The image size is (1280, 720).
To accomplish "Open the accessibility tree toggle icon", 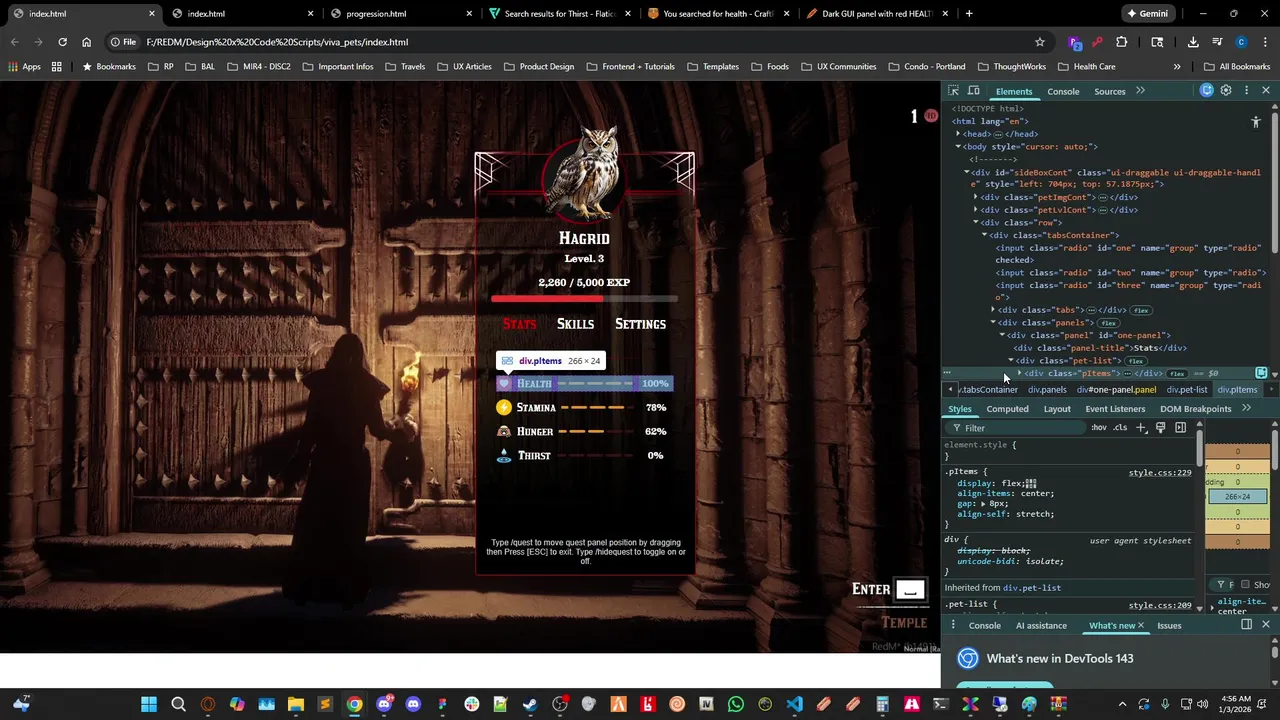I will 1256,122.
